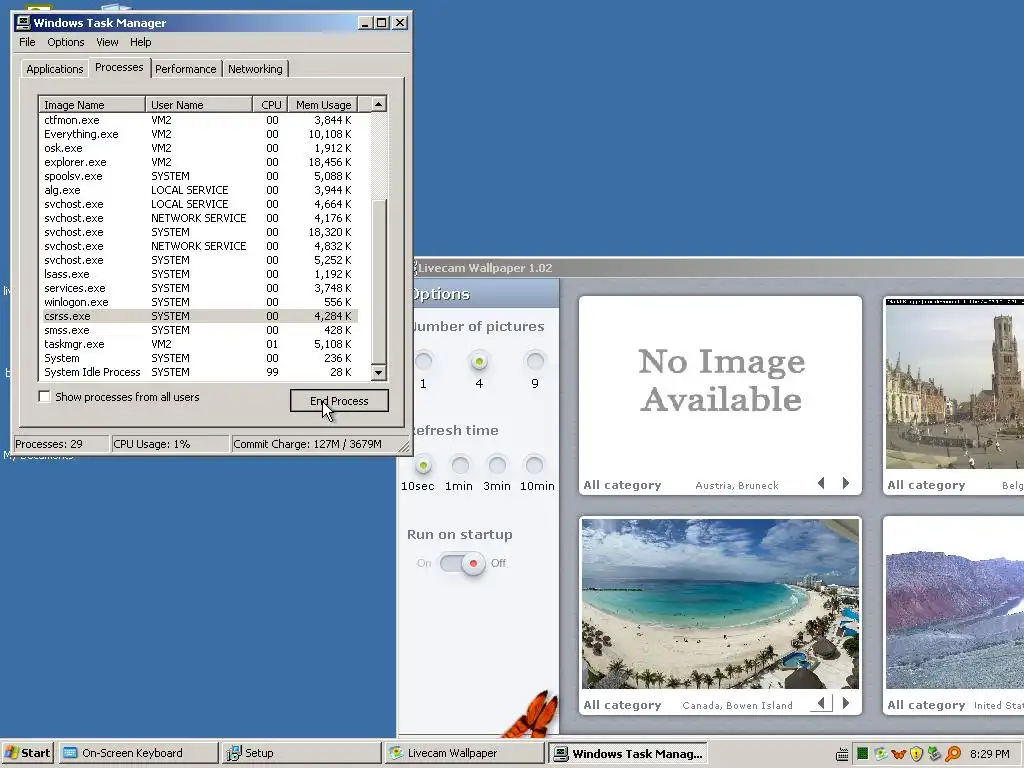Switch to Setup taskbar button

pos(300,753)
